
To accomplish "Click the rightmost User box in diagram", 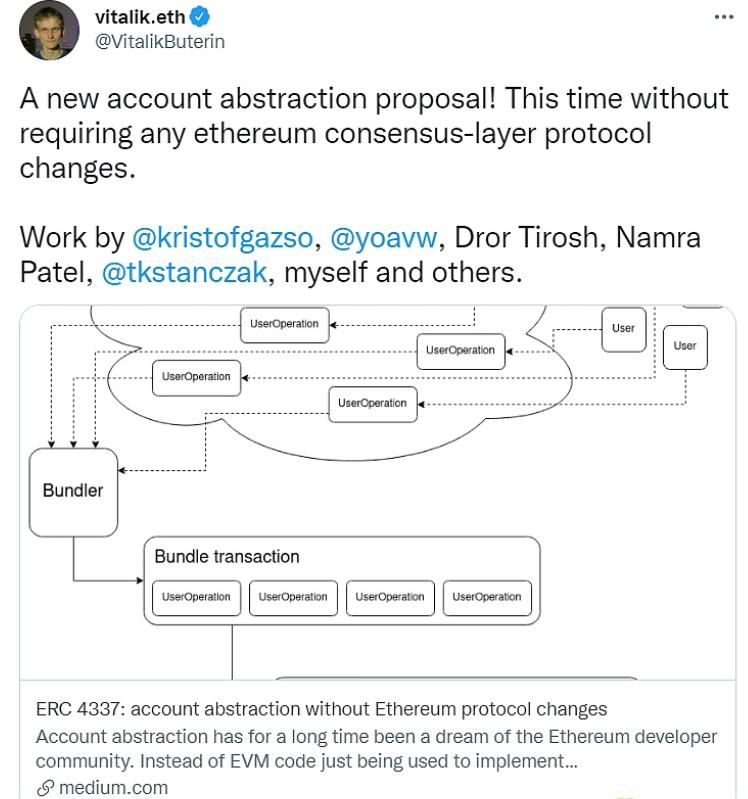I will (x=685, y=346).
